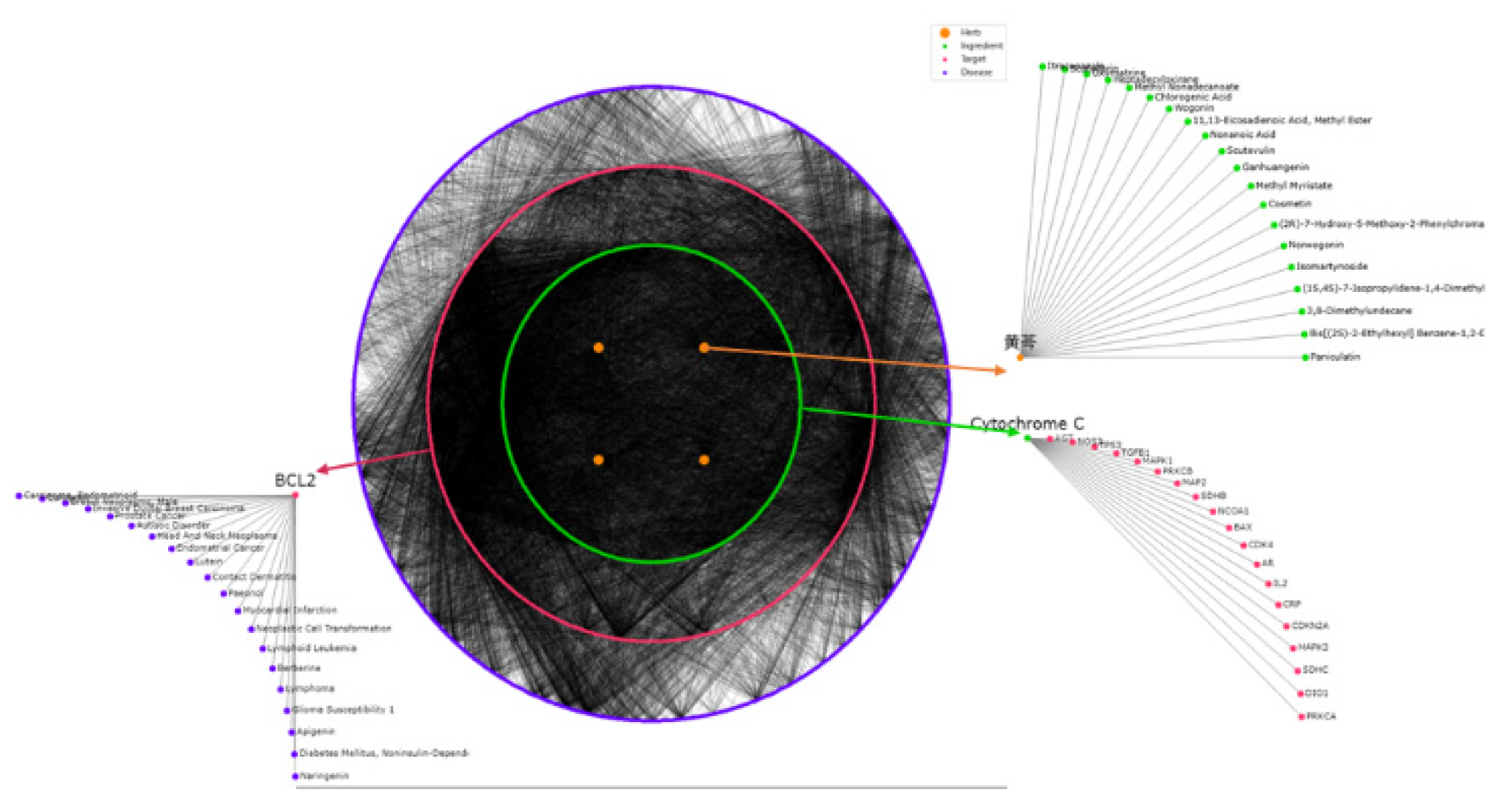Click the BCL2 hub node
This screenshot has height=812, width=1497.
(x=296, y=495)
